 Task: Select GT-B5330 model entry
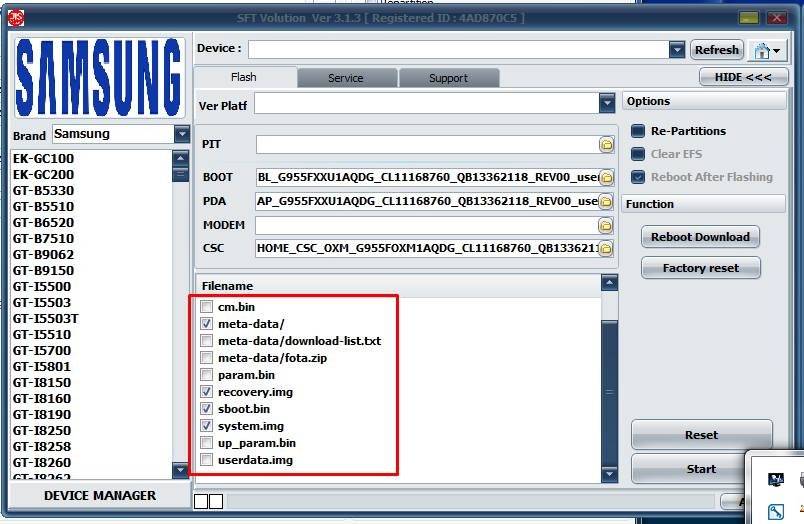point(91,191)
